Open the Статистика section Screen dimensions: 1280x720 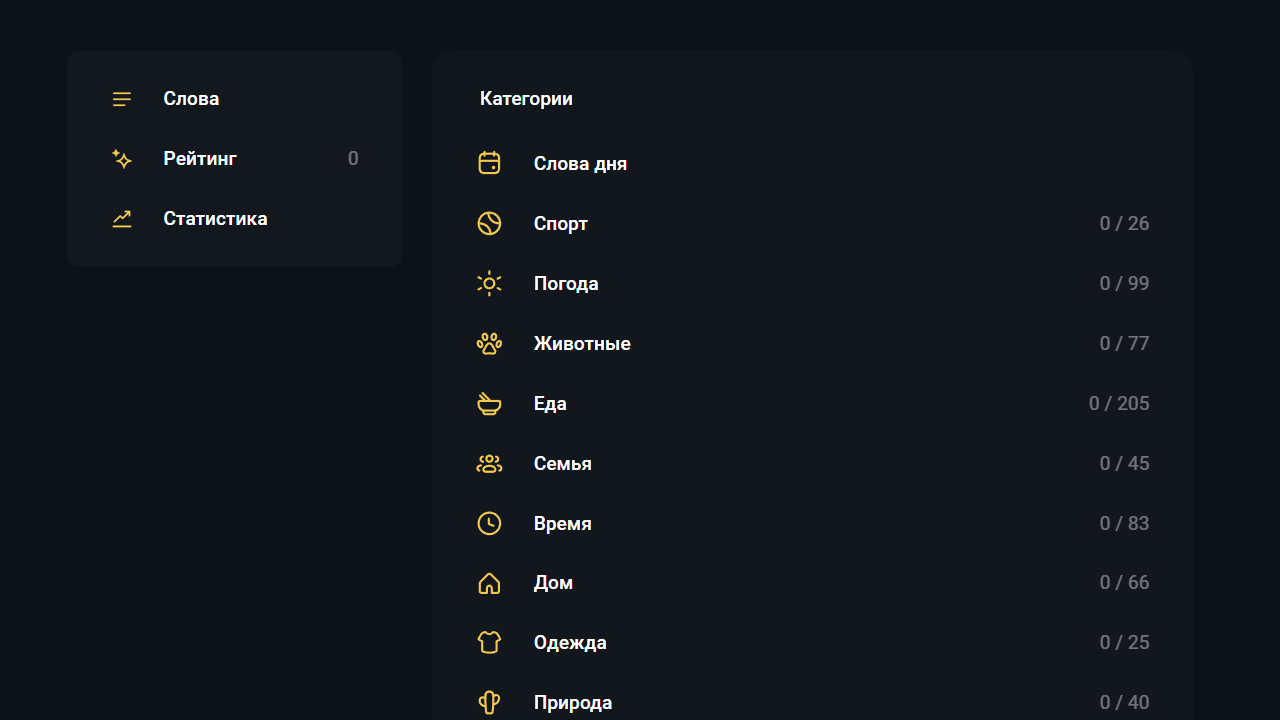coord(215,218)
